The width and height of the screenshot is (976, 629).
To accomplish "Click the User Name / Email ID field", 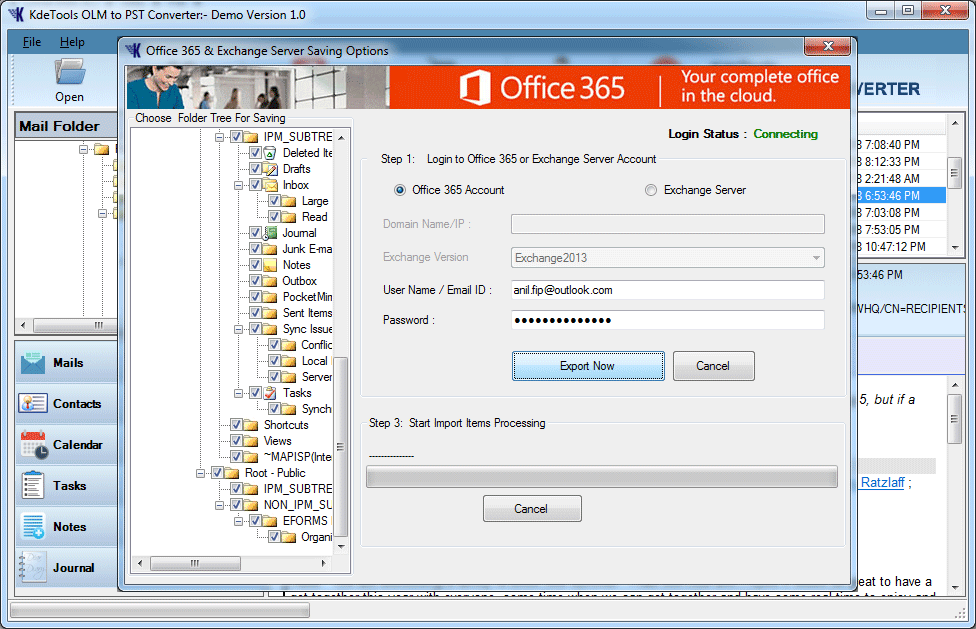I will (x=668, y=290).
